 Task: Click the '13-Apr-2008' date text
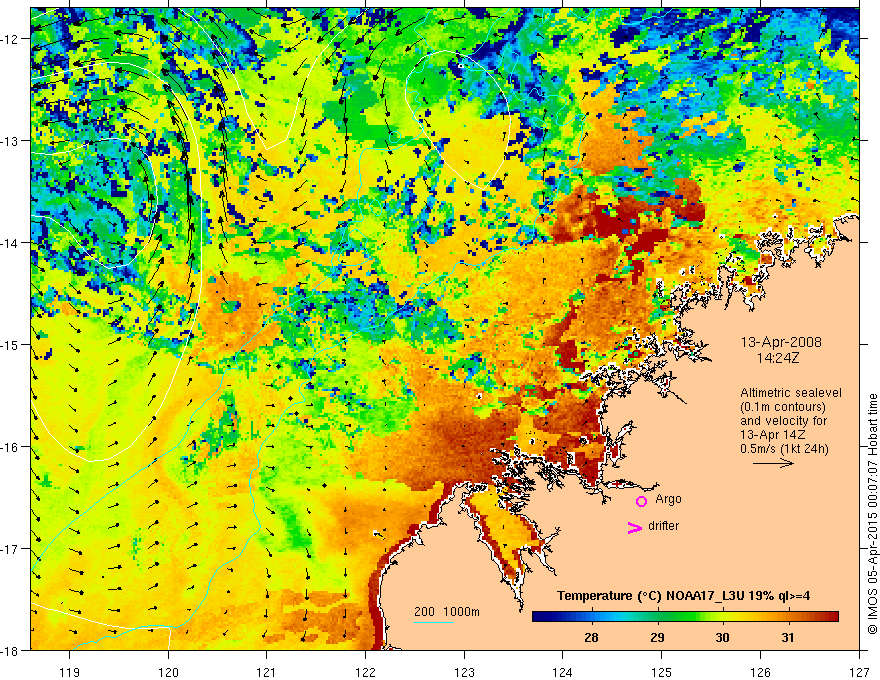(781, 342)
